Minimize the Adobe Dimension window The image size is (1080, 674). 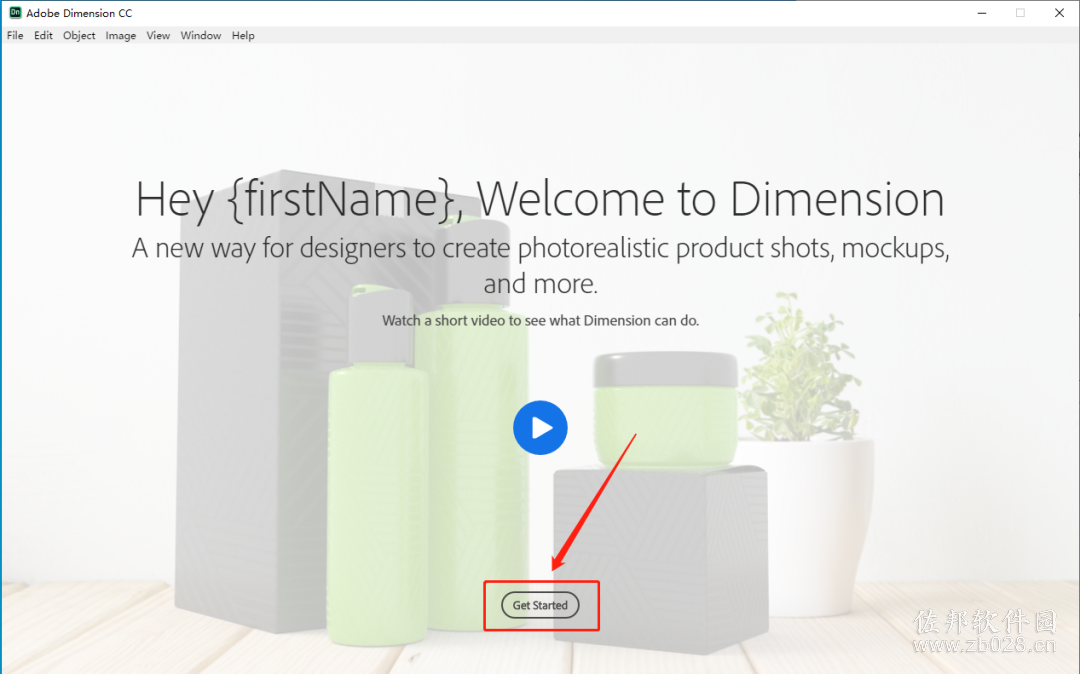(982, 13)
